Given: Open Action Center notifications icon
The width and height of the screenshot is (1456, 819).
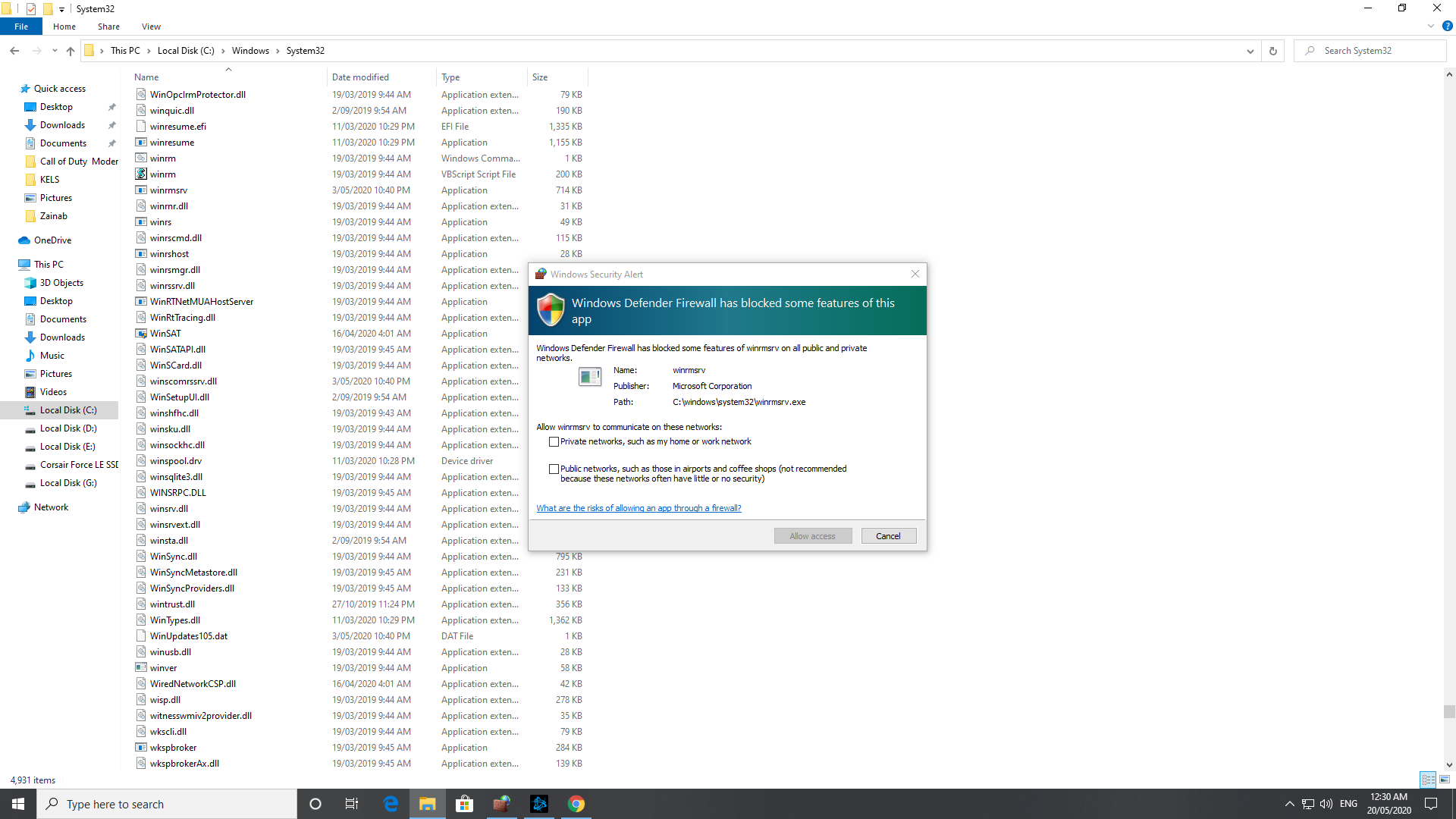Looking at the screenshot, I should (1431, 804).
